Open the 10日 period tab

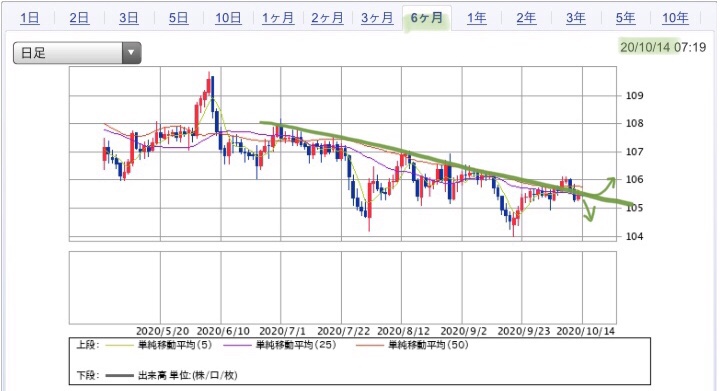(x=228, y=18)
